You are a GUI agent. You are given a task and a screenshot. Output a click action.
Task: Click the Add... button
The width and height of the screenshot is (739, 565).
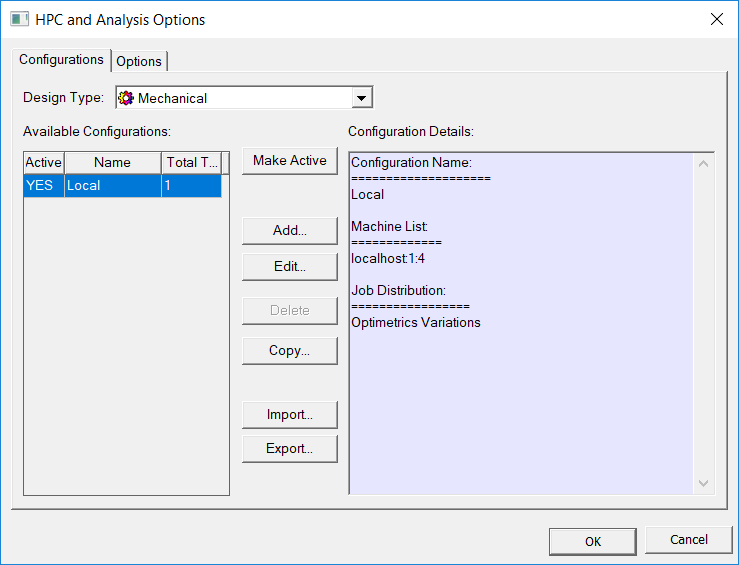tap(289, 230)
